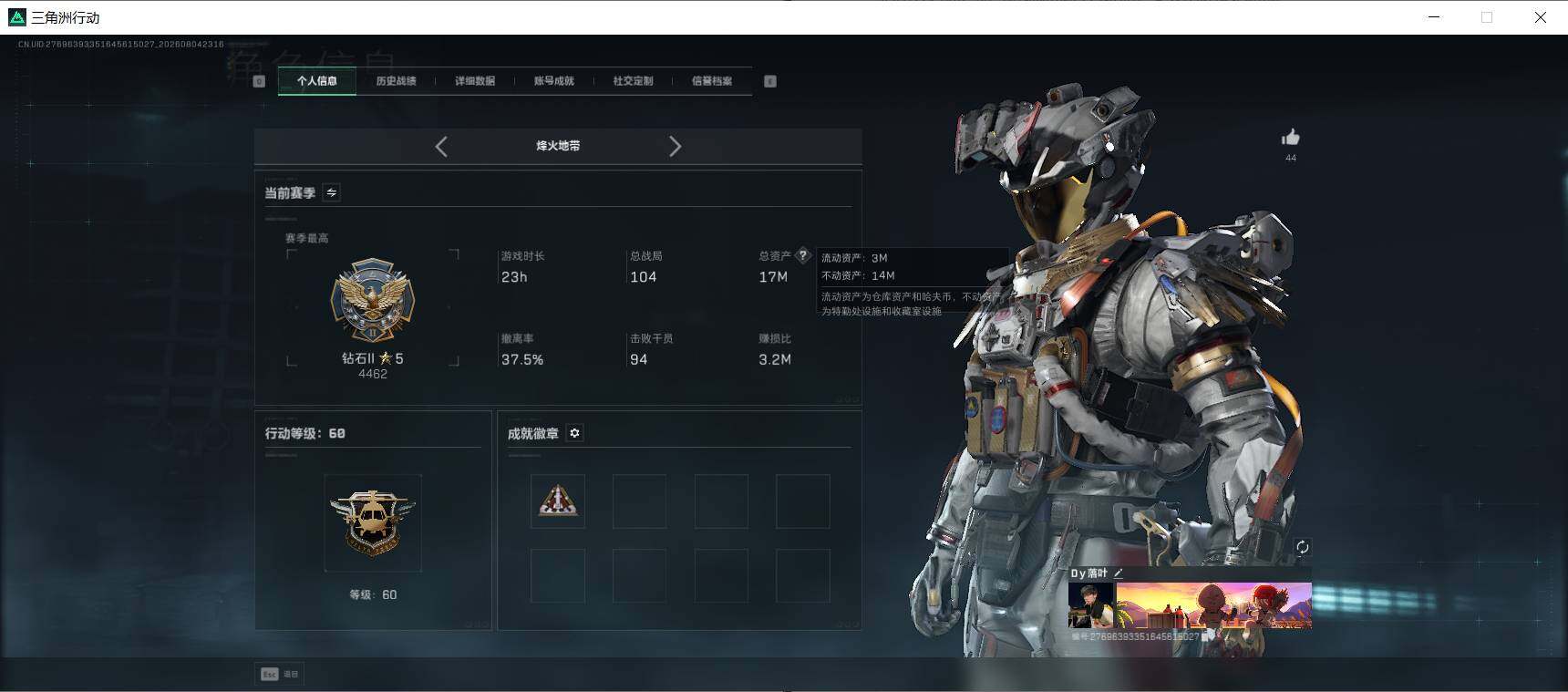Click the Q key hint left of tabs
Viewport: 1568px width, 692px height.
(x=259, y=81)
